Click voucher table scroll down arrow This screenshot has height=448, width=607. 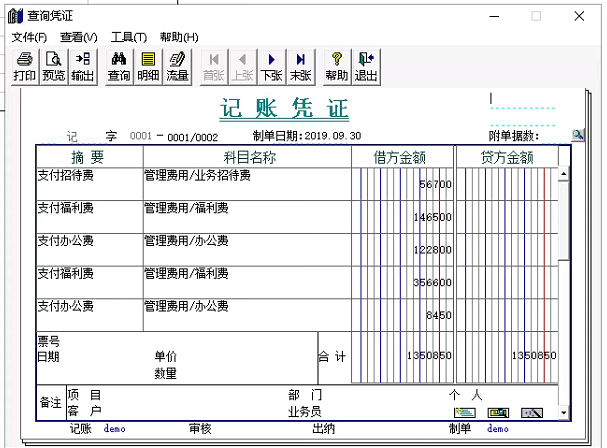pos(564,413)
